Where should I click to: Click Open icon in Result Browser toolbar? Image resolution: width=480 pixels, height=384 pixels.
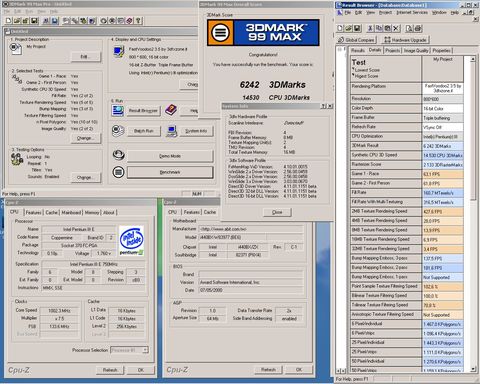(348, 28)
